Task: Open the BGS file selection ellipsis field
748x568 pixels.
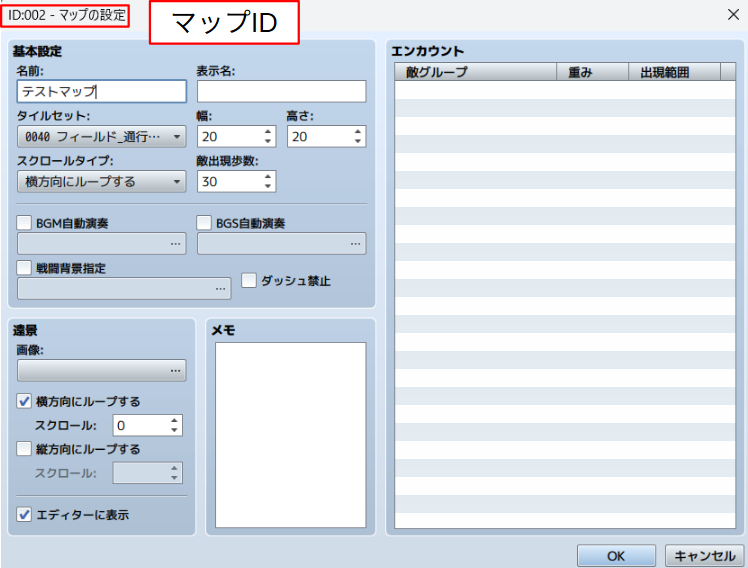Action: (281, 244)
